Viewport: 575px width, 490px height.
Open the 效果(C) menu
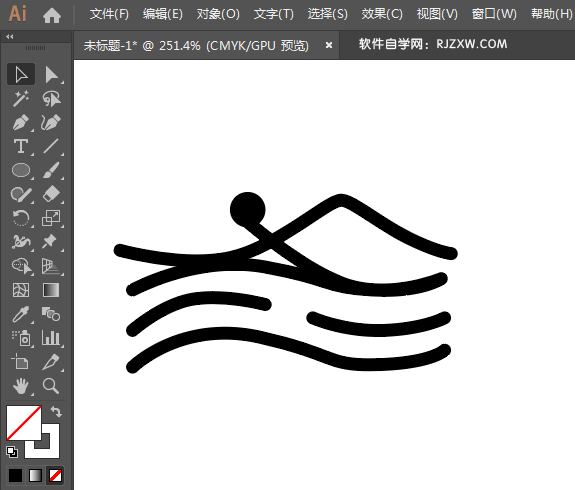382,14
